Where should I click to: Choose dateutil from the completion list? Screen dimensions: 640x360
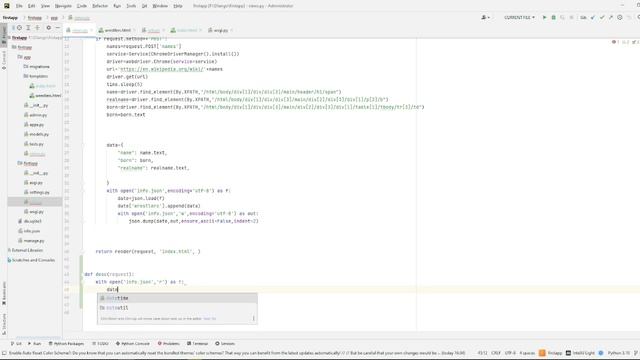(177, 308)
